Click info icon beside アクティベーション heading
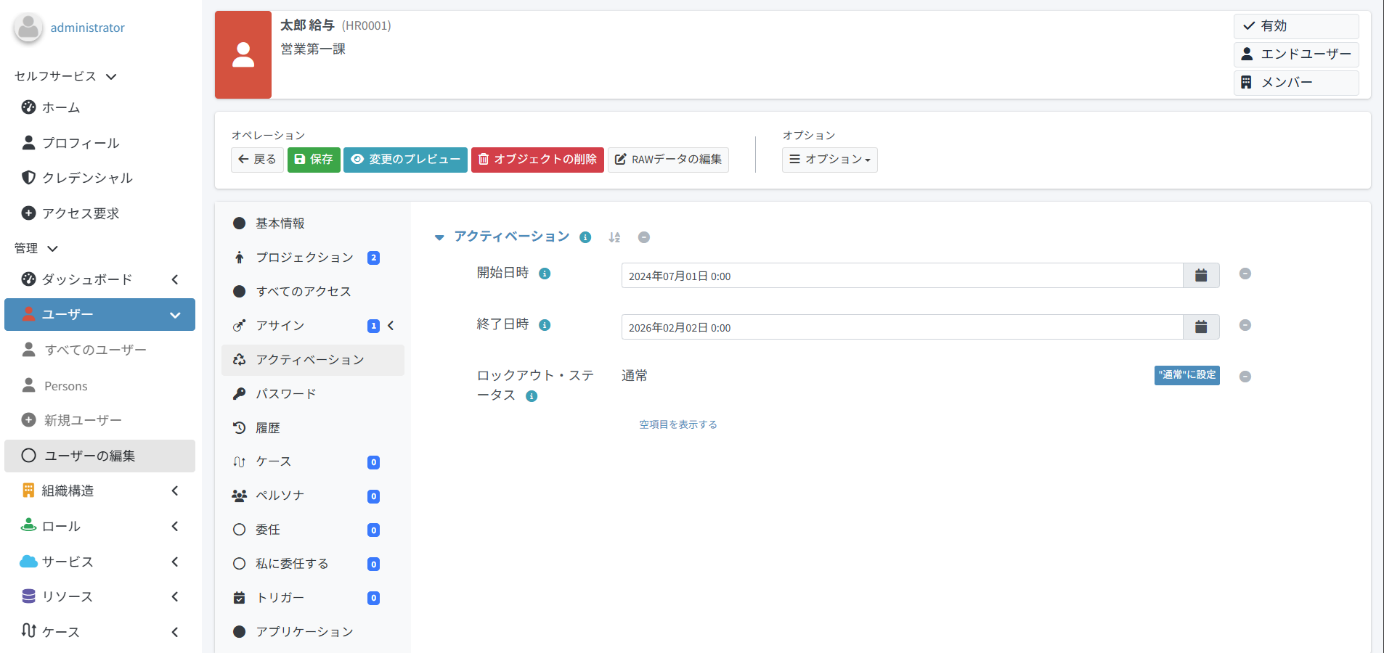The height and width of the screenshot is (653, 1384). [585, 237]
